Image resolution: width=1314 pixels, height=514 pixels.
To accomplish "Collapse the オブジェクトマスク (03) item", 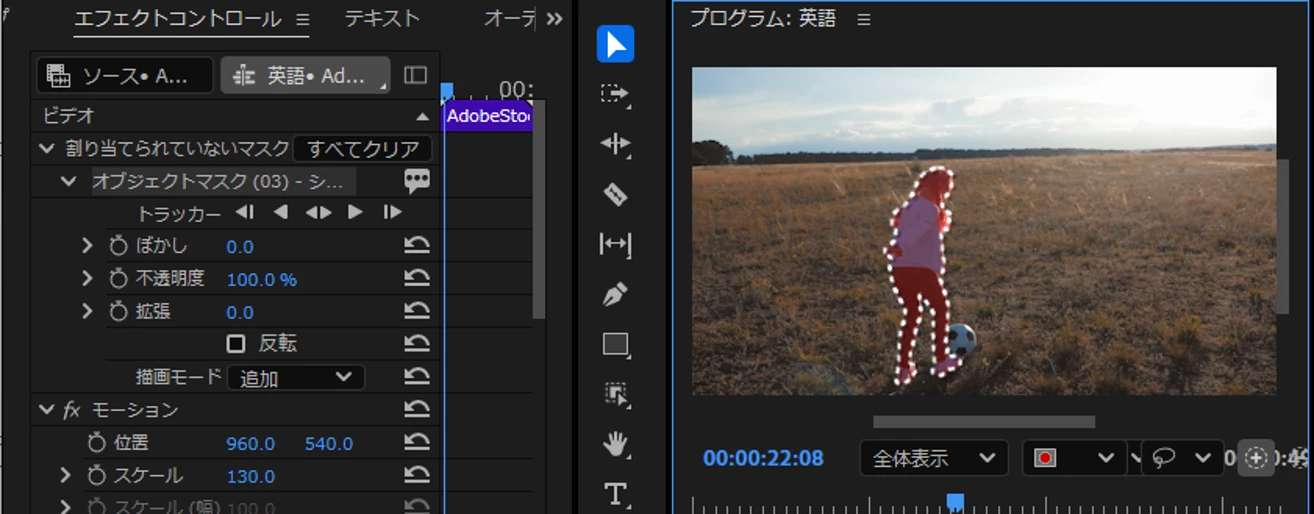I will point(68,181).
